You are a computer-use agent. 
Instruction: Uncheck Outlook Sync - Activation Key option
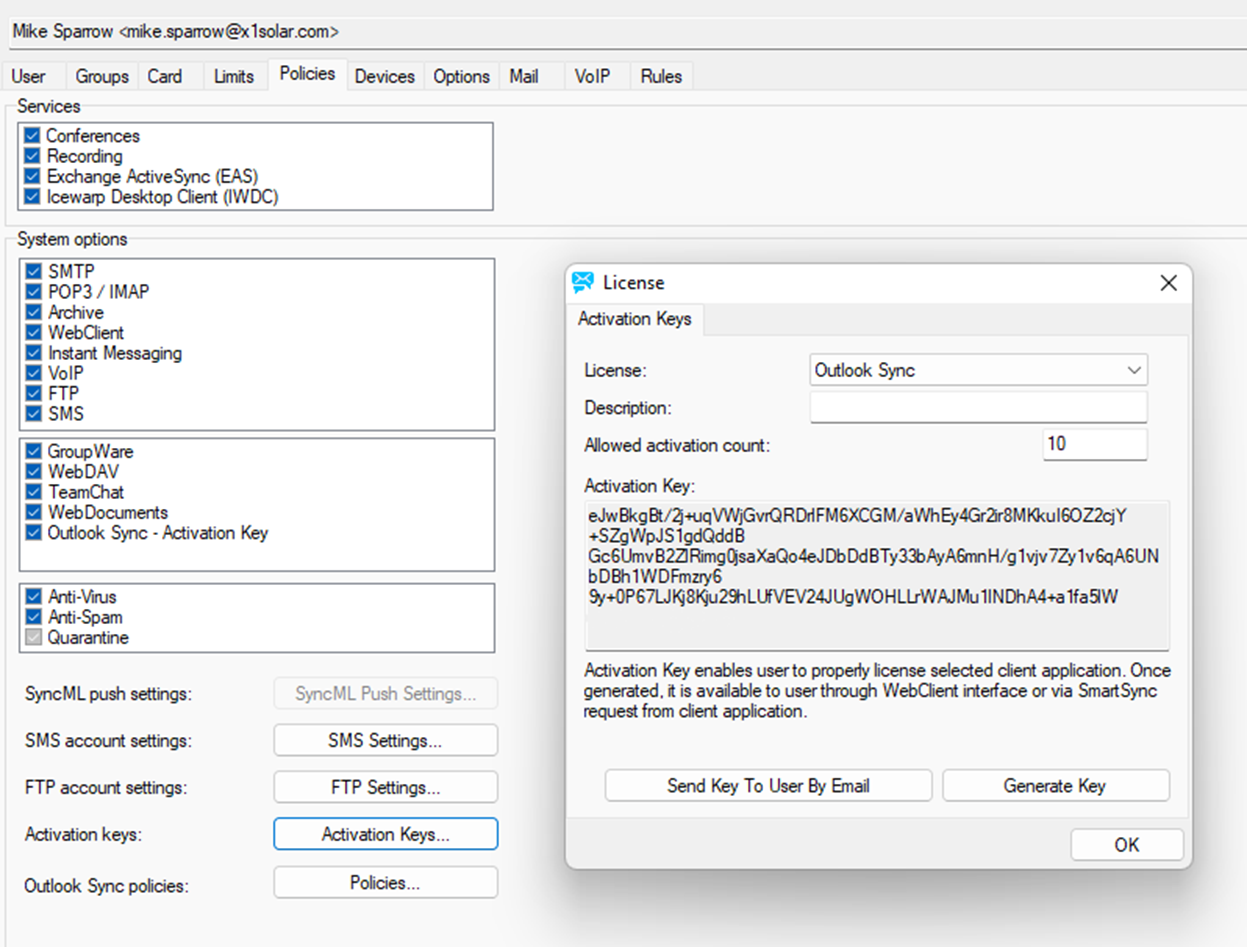pyautogui.click(x=34, y=533)
